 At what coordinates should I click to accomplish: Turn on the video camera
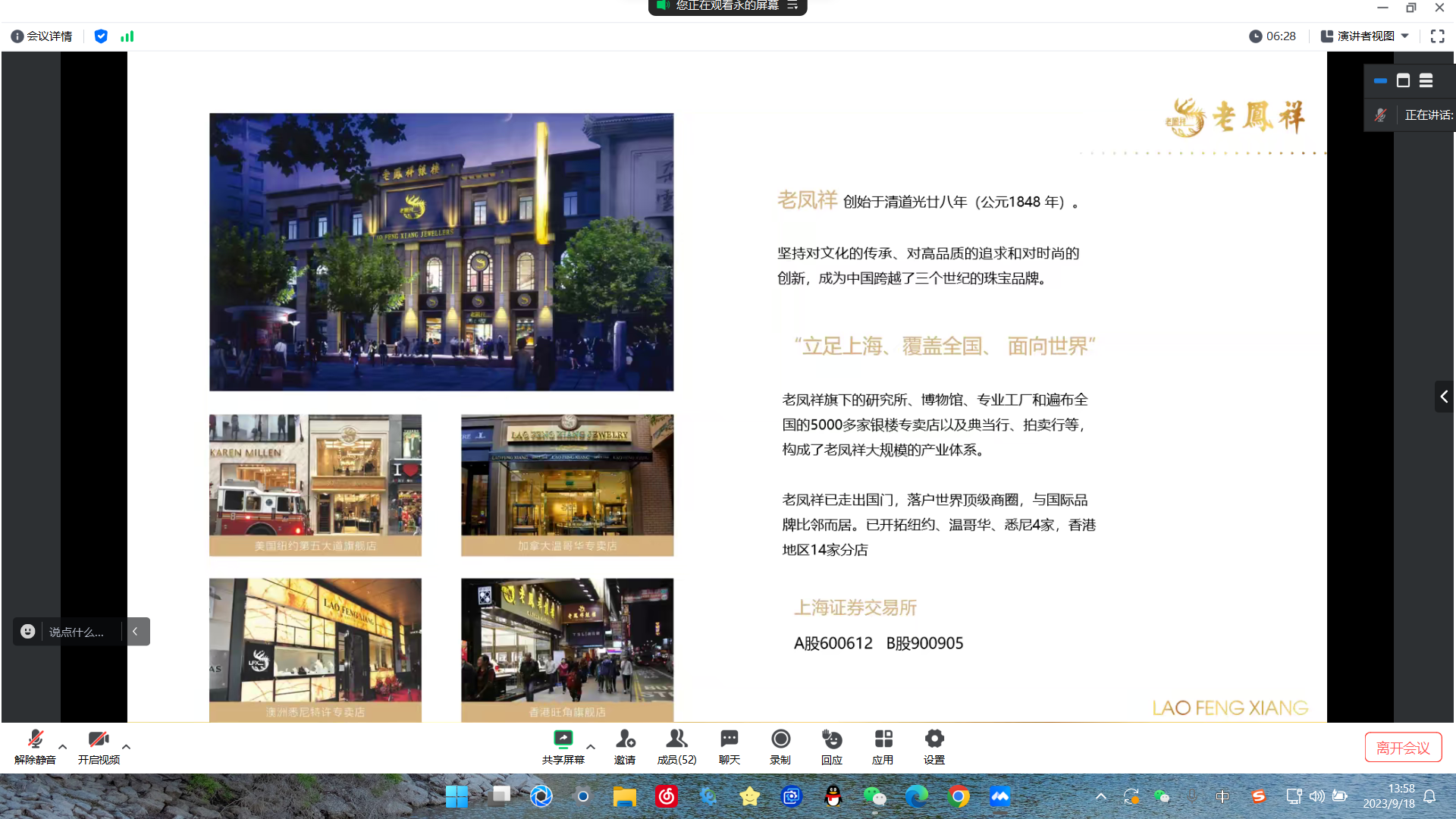pyautogui.click(x=99, y=739)
